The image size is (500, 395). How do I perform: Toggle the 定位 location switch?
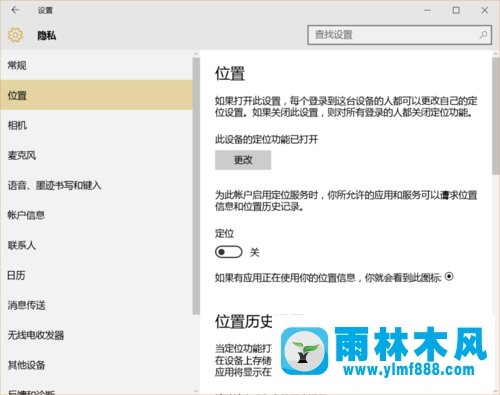[229, 252]
